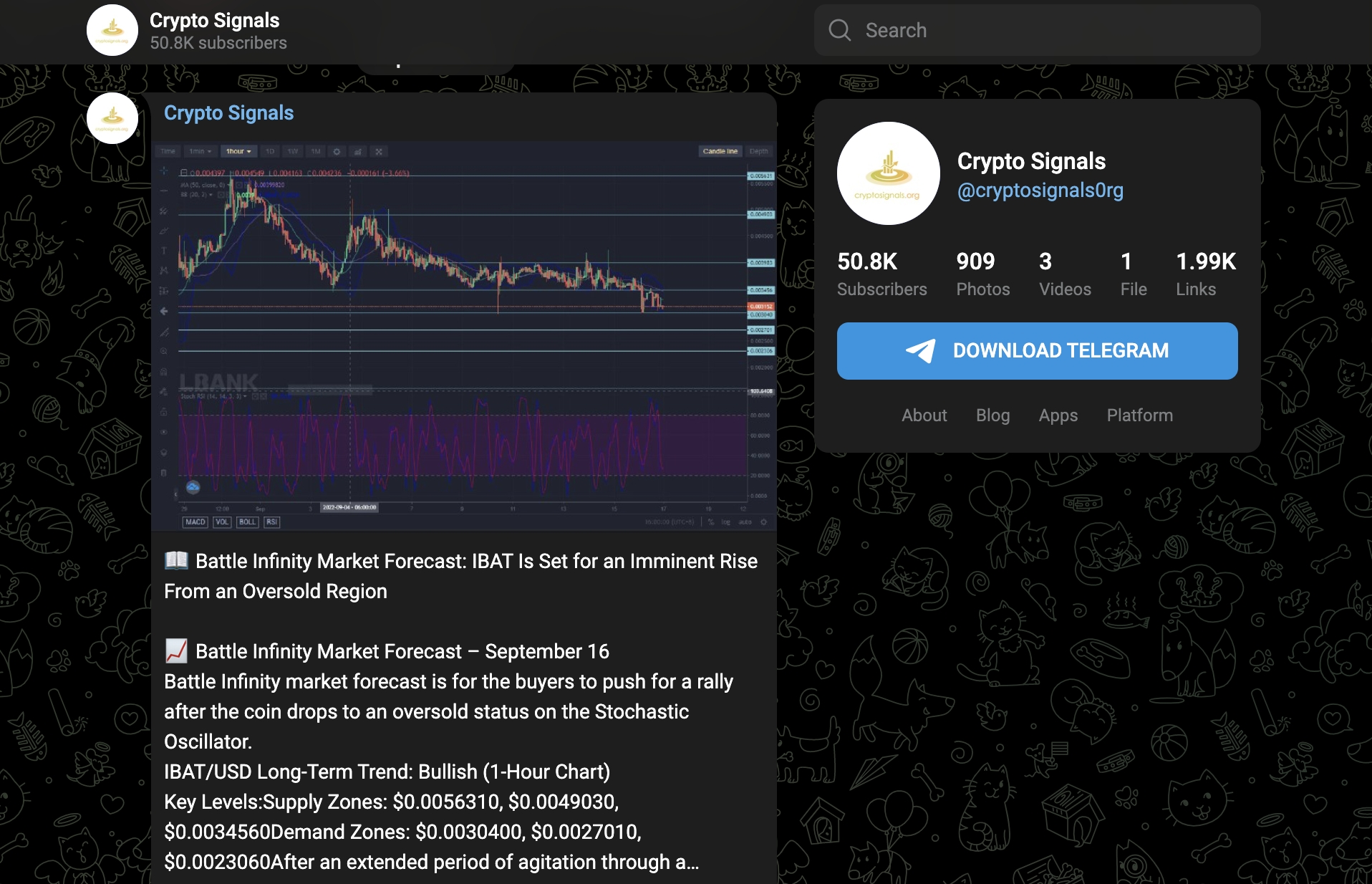Open the About link
Viewport: 1372px width, 884px height.
point(924,415)
